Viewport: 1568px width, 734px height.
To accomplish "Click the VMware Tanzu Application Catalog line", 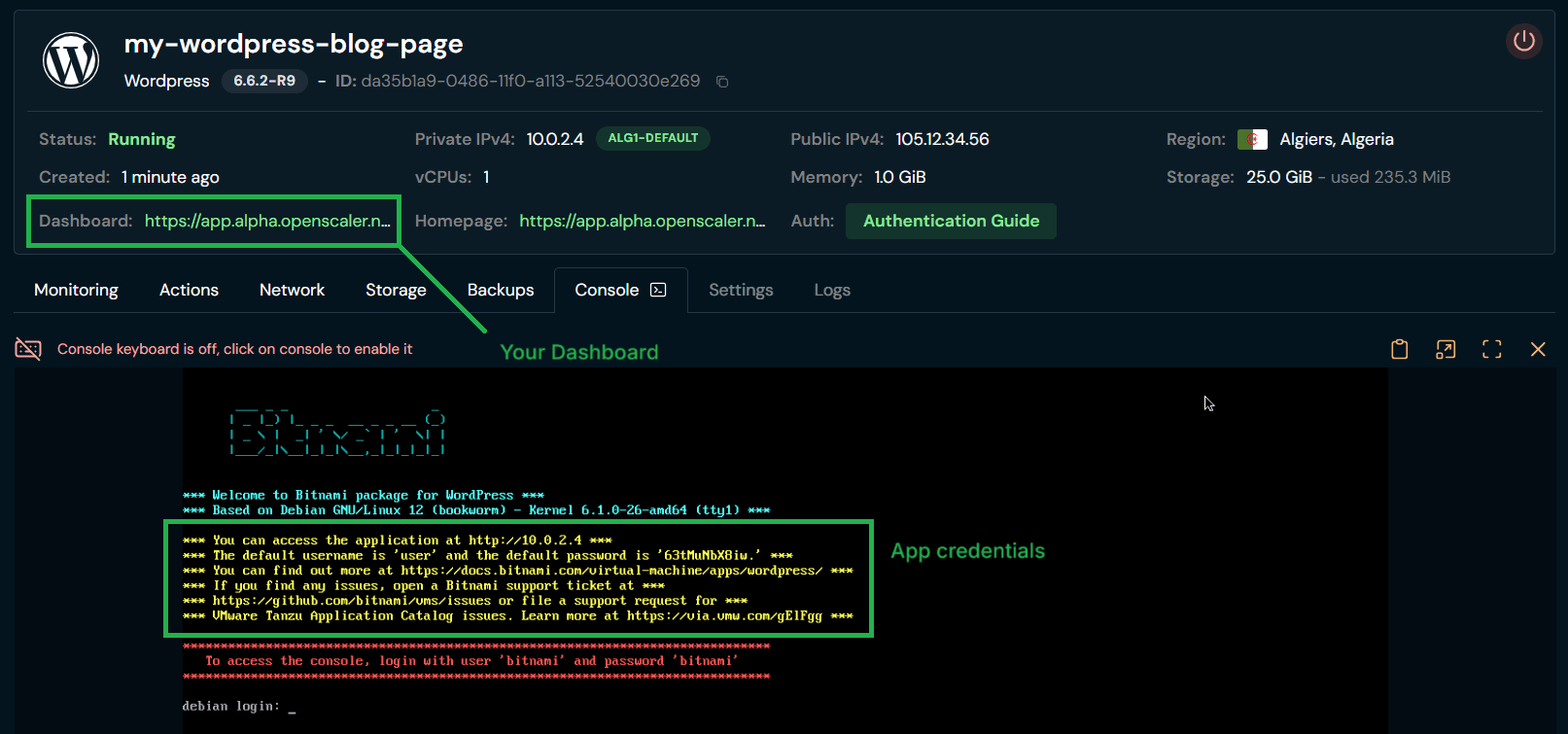I will (518, 616).
